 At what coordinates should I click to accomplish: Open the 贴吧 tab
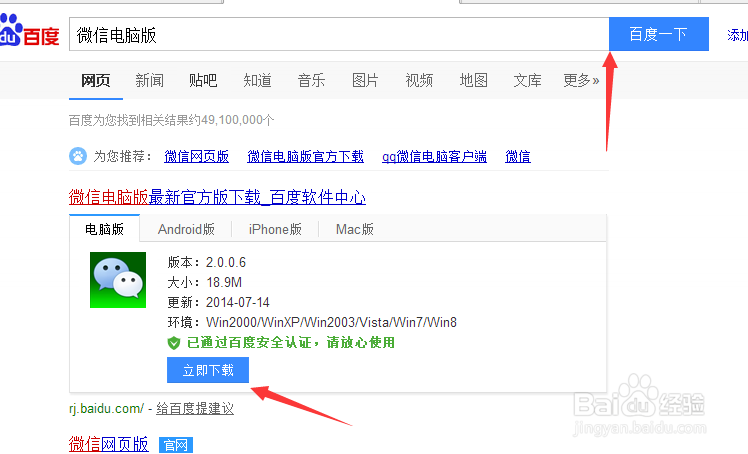203,80
